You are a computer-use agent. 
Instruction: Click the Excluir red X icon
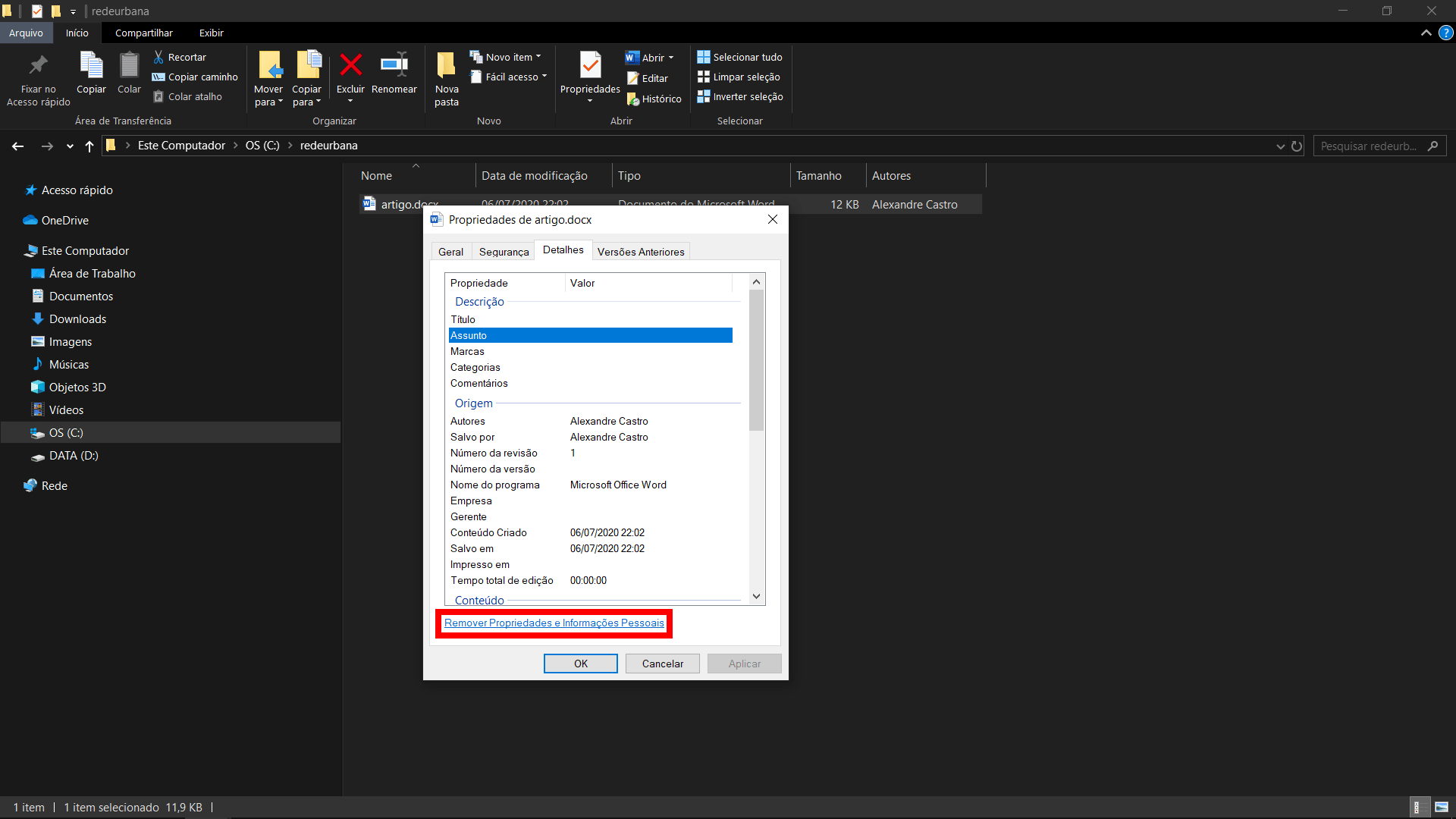[350, 65]
